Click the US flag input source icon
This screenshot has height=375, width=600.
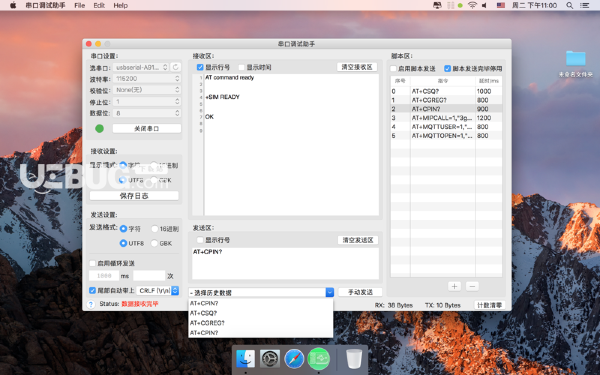coord(501,5)
